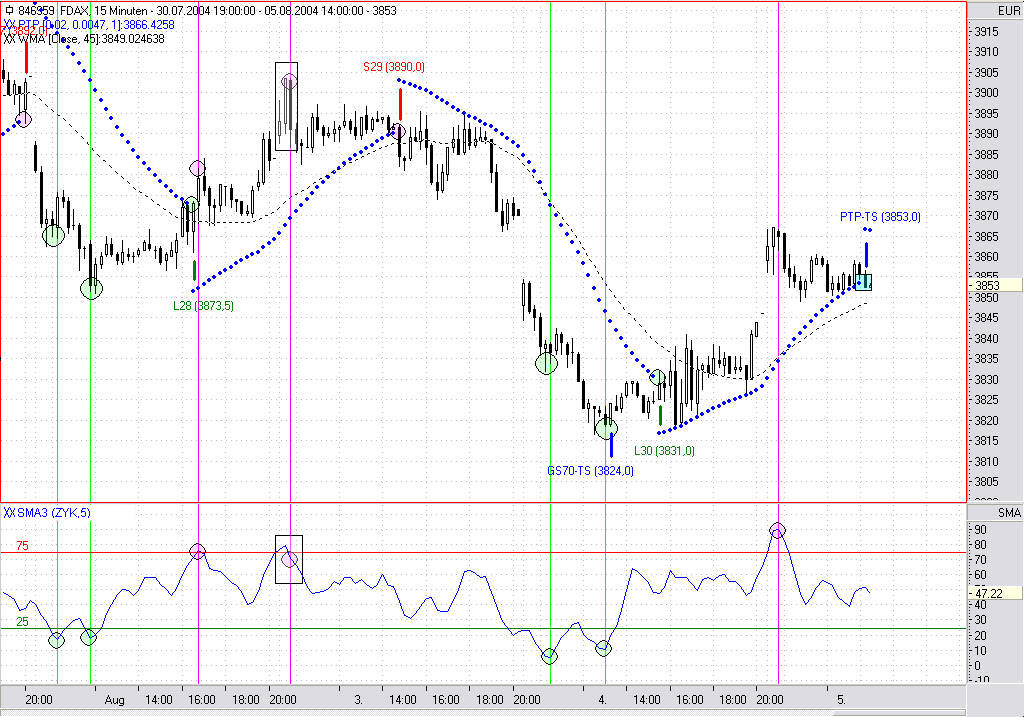Click the blue bar above GS70-TS label

(611, 445)
